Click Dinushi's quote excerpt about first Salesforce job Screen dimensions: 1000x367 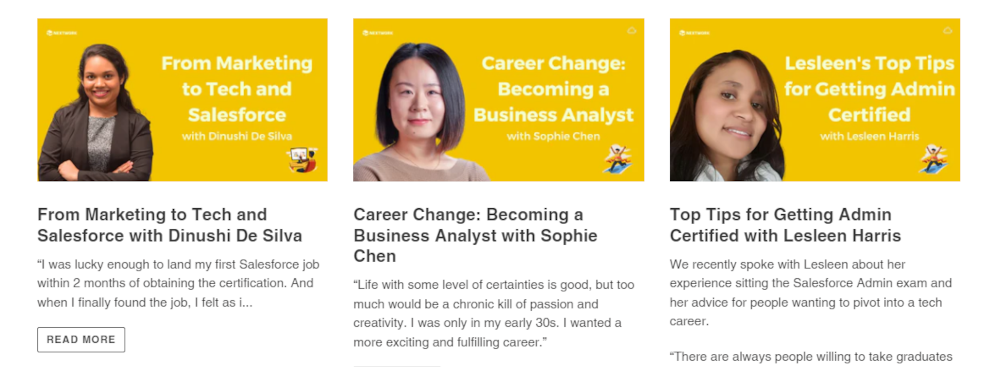pos(179,283)
